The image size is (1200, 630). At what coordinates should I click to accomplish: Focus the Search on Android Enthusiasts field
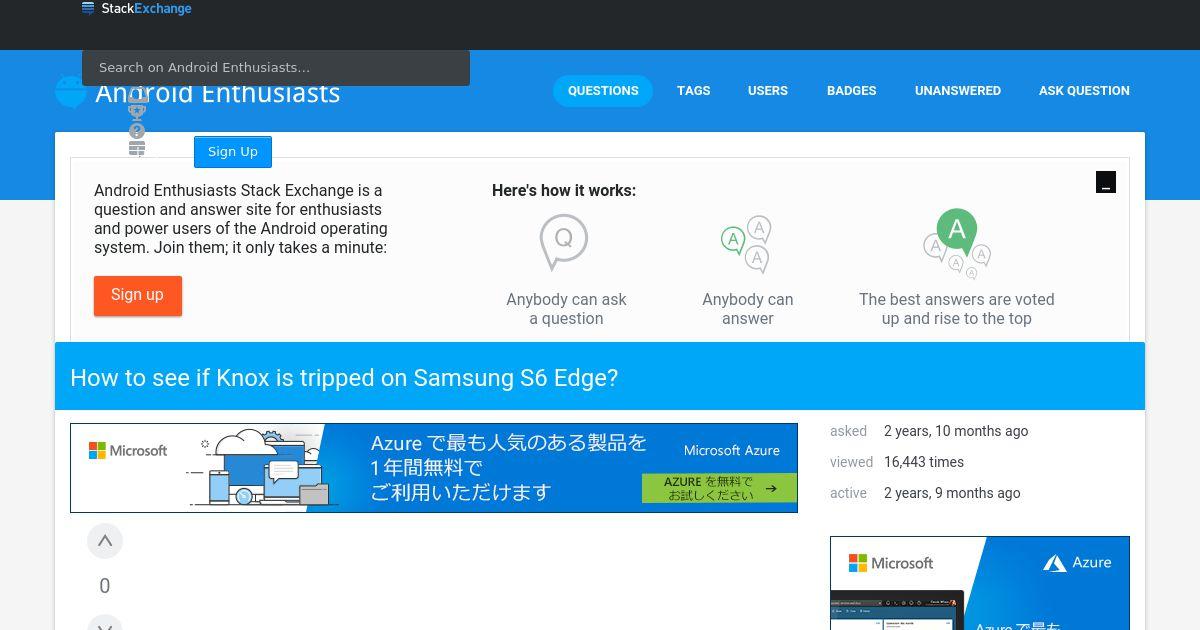(x=276, y=68)
